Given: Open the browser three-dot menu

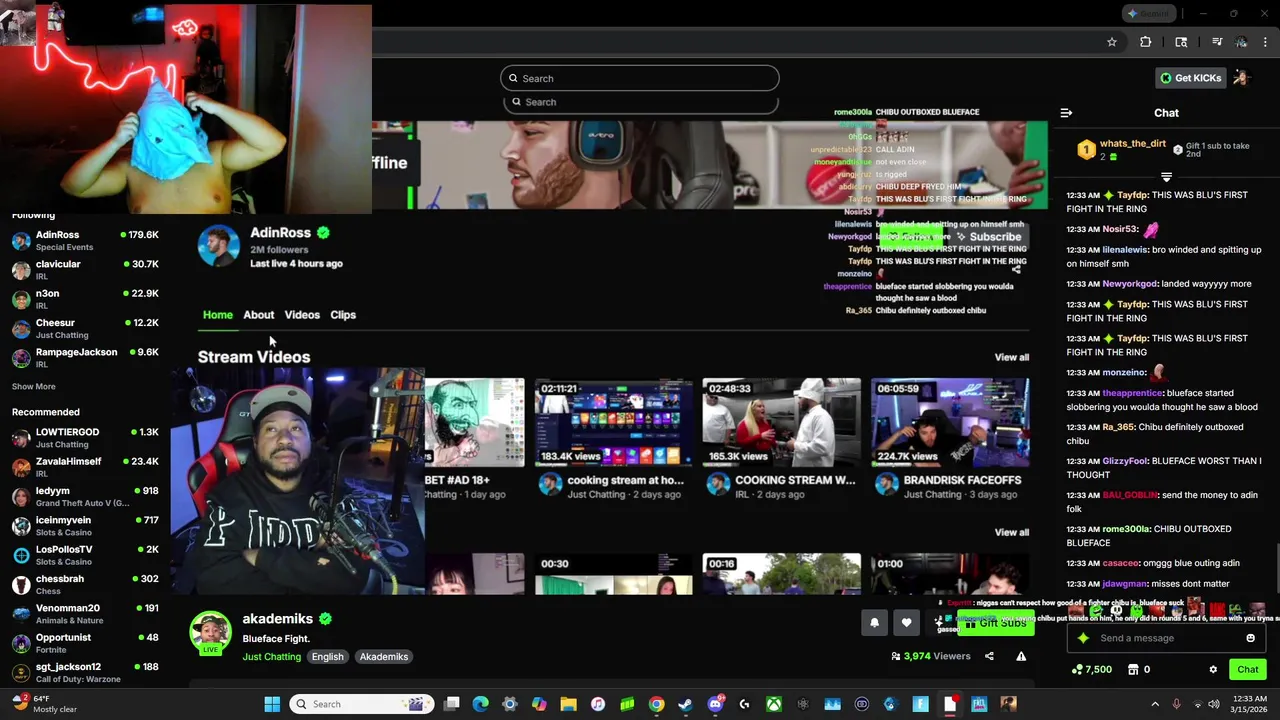Looking at the screenshot, I should [1266, 42].
